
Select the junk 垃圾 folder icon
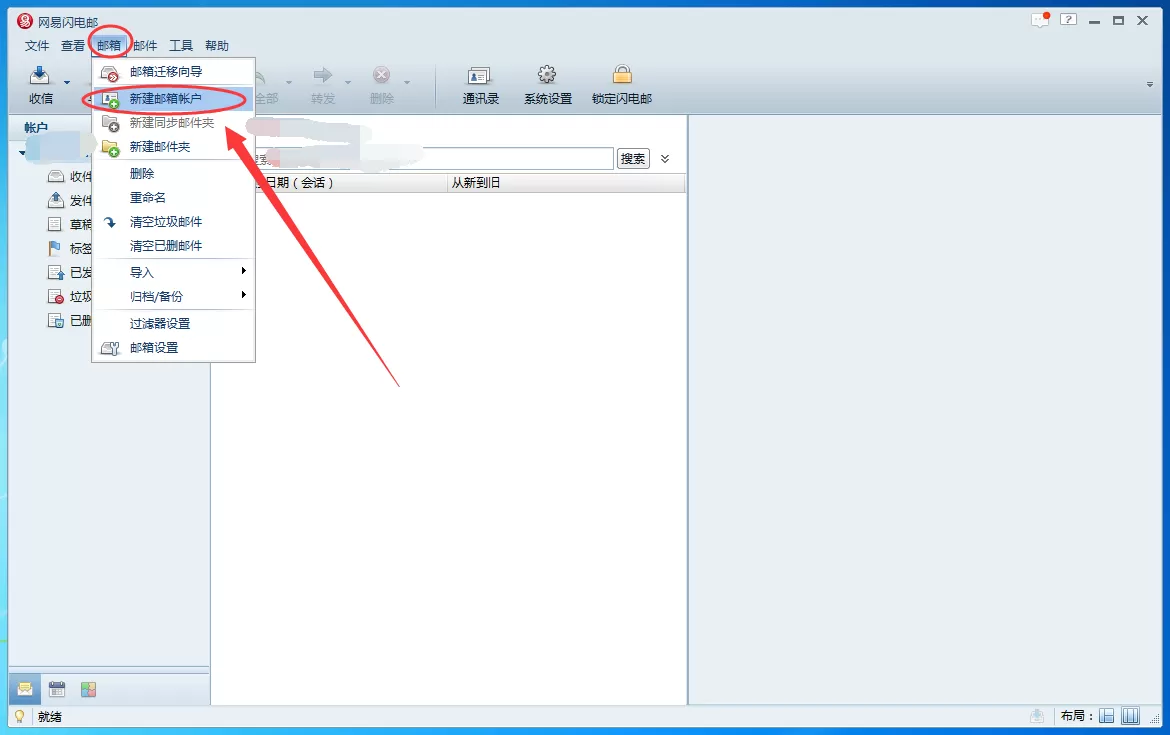pos(55,296)
